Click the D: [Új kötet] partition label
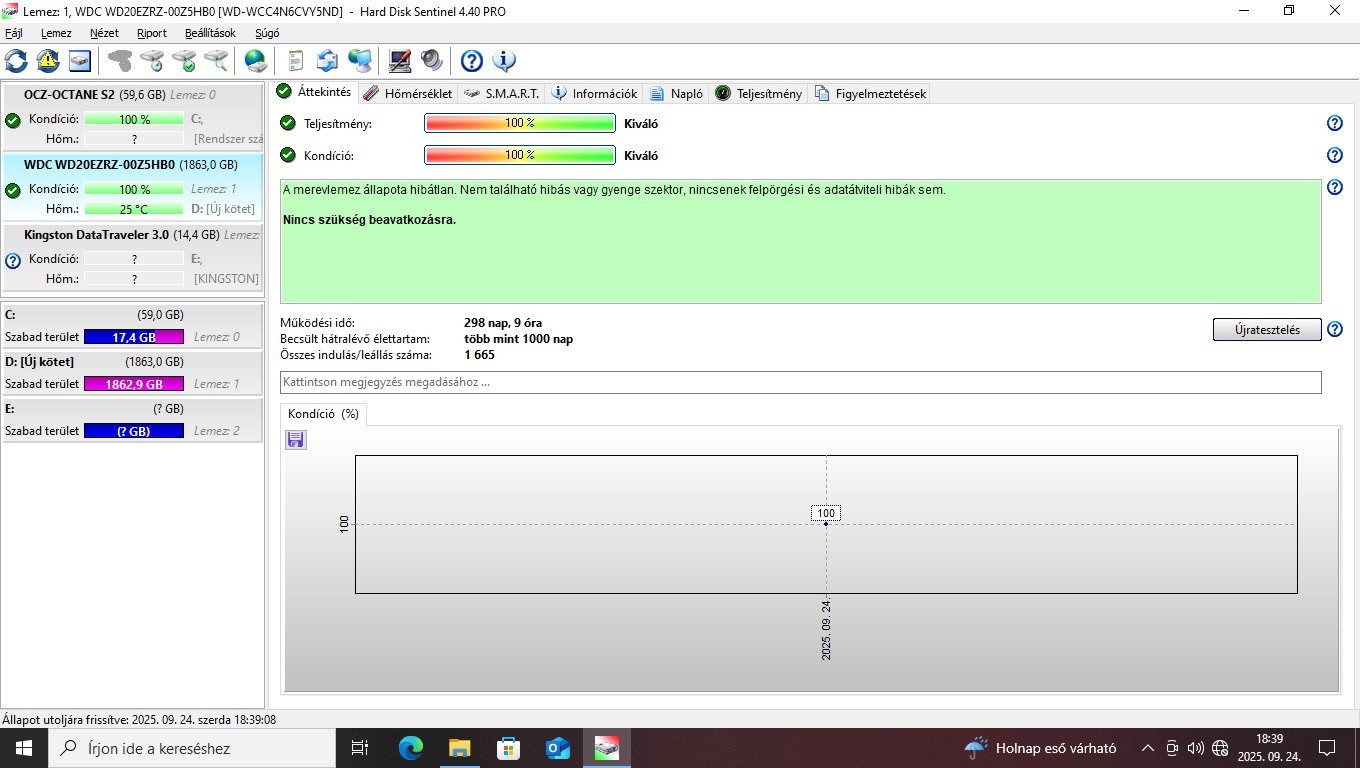The height and width of the screenshot is (768, 1360). click(x=40, y=362)
